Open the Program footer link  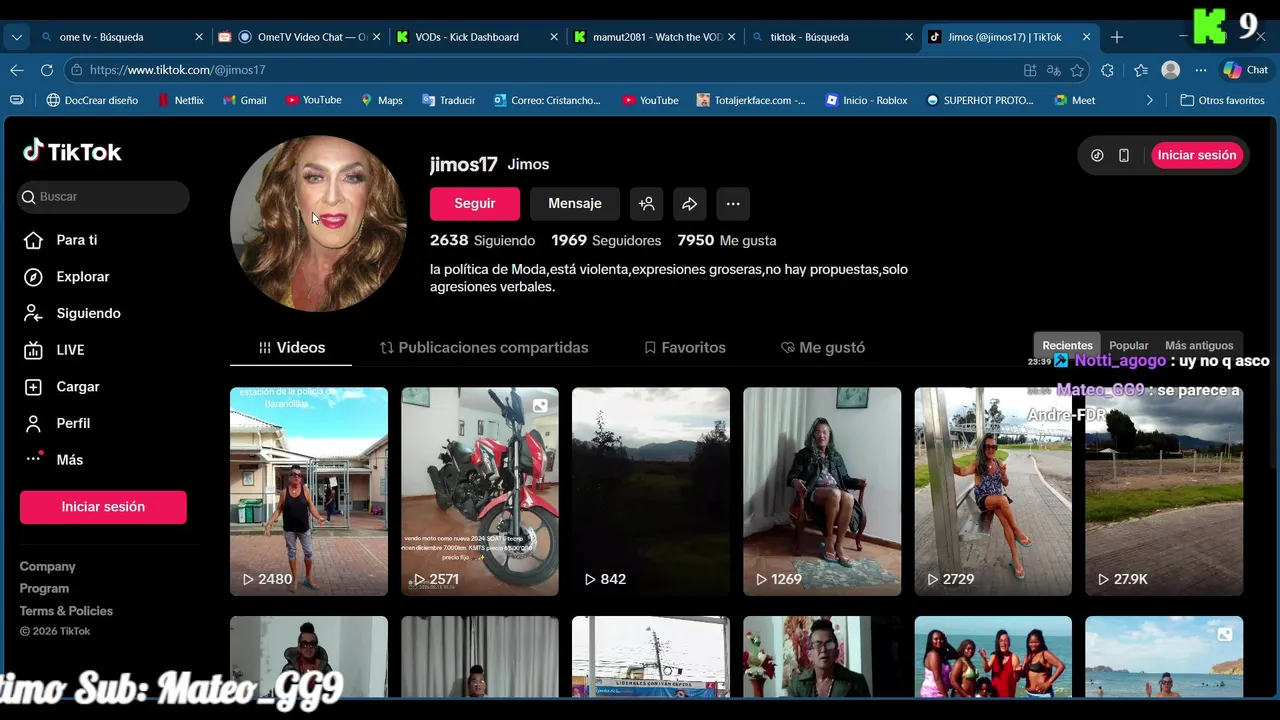(44, 588)
